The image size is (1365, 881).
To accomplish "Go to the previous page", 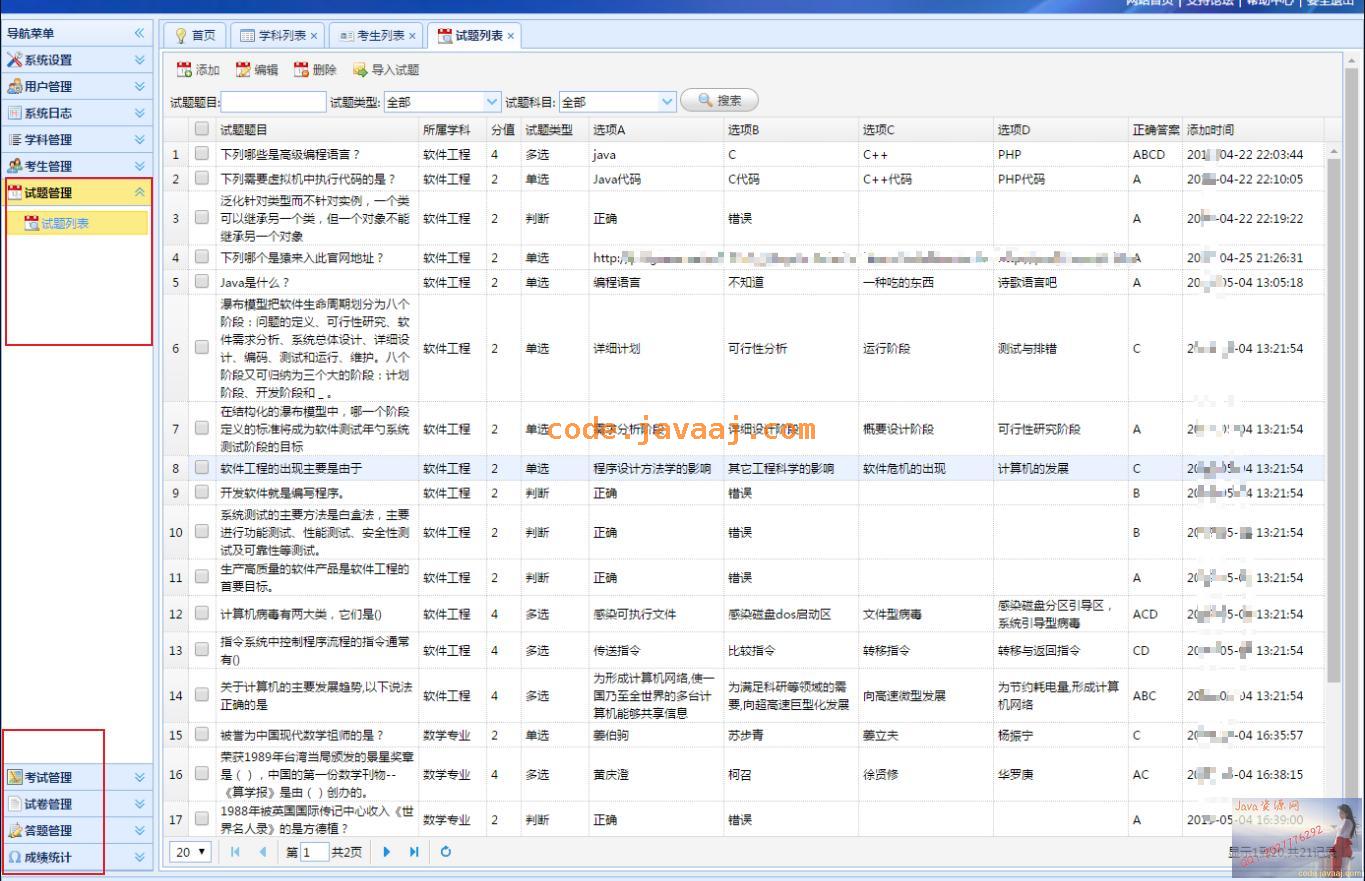I will click(263, 852).
